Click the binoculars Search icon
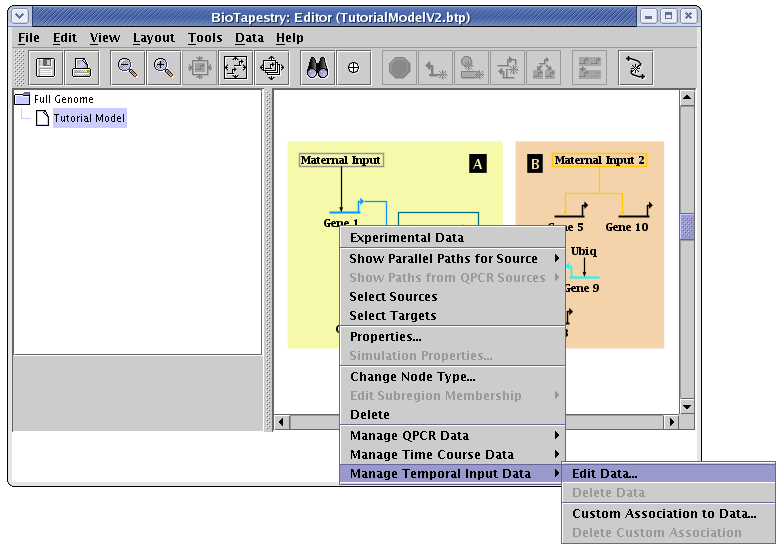 pyautogui.click(x=318, y=68)
